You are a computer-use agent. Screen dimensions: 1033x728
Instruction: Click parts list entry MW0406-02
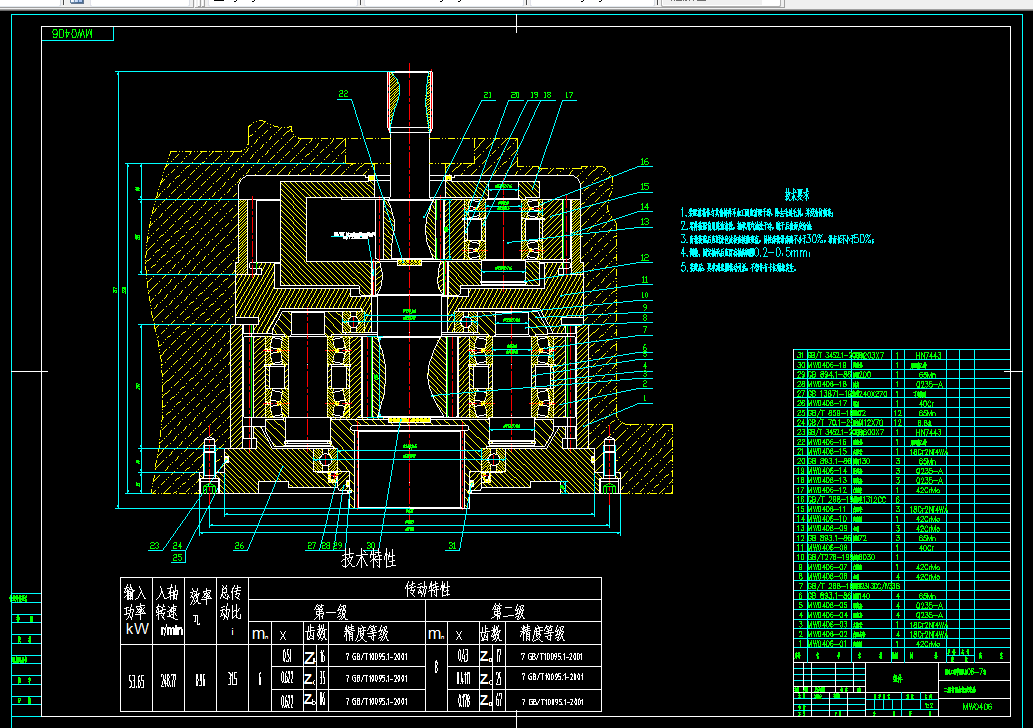coord(827,634)
